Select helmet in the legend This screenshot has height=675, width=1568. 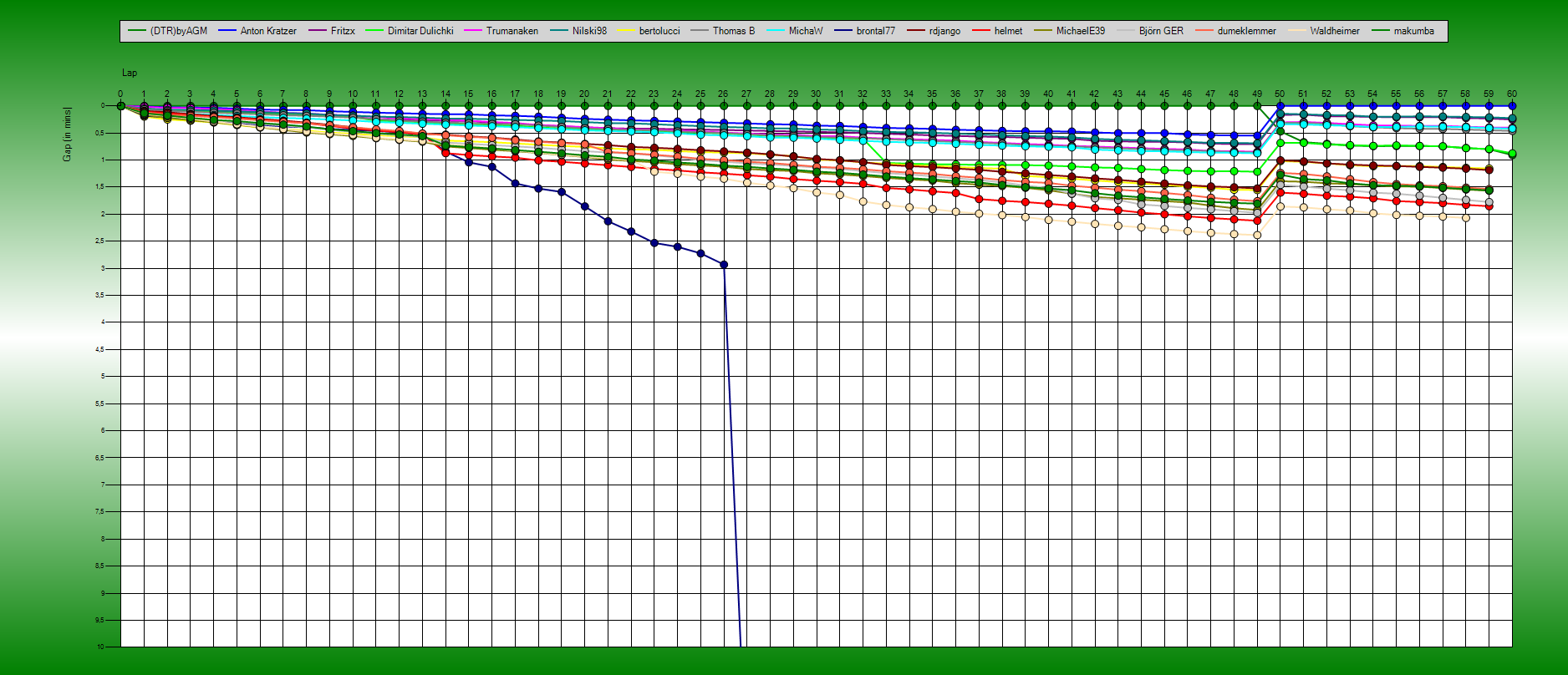[x=1008, y=31]
